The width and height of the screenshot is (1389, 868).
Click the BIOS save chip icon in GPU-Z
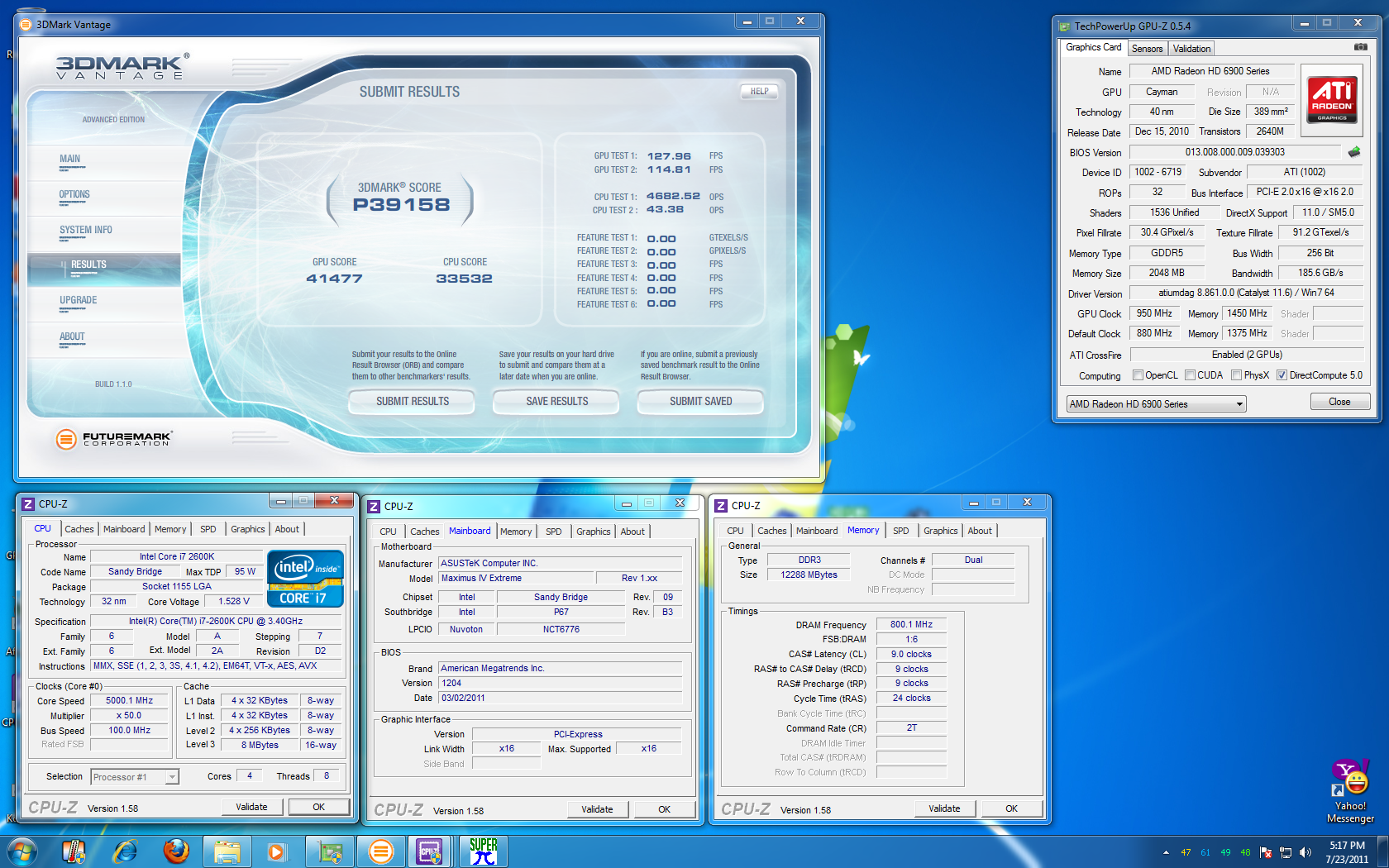(1353, 152)
